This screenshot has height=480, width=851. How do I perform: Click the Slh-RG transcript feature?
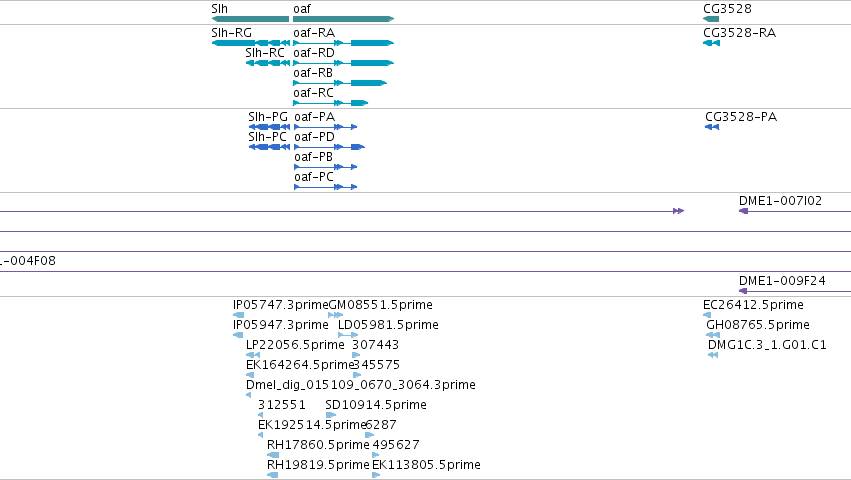[251, 43]
